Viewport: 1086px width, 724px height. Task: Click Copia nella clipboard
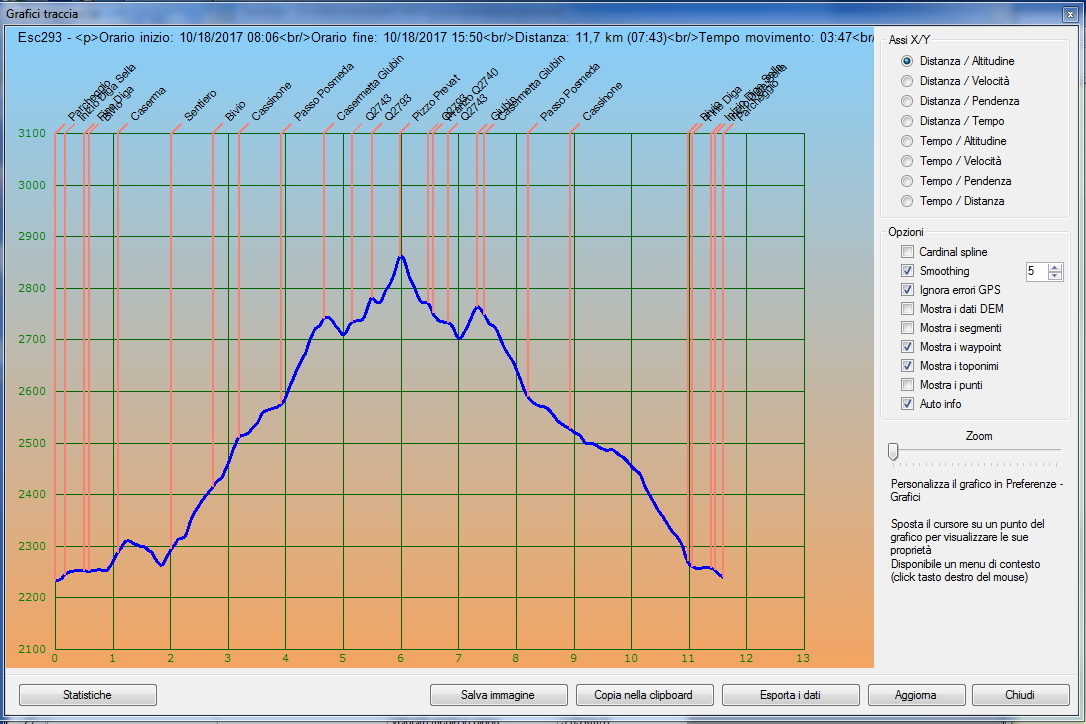pyautogui.click(x=642, y=695)
